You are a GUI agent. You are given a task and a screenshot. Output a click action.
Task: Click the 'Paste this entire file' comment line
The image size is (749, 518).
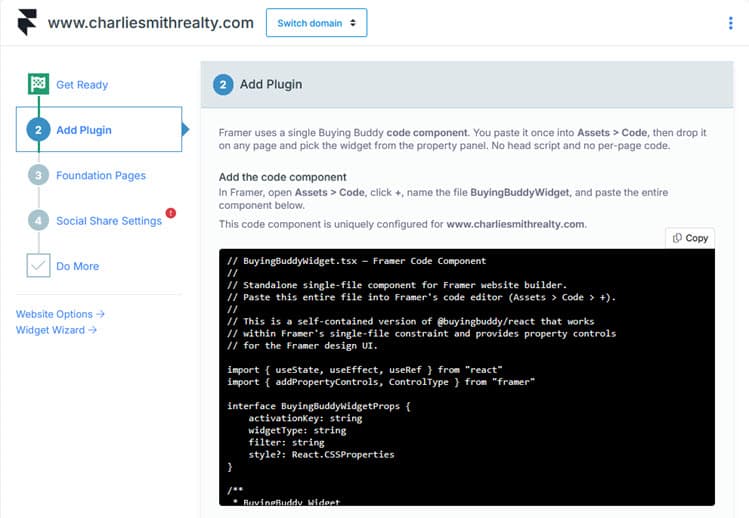coord(421,297)
